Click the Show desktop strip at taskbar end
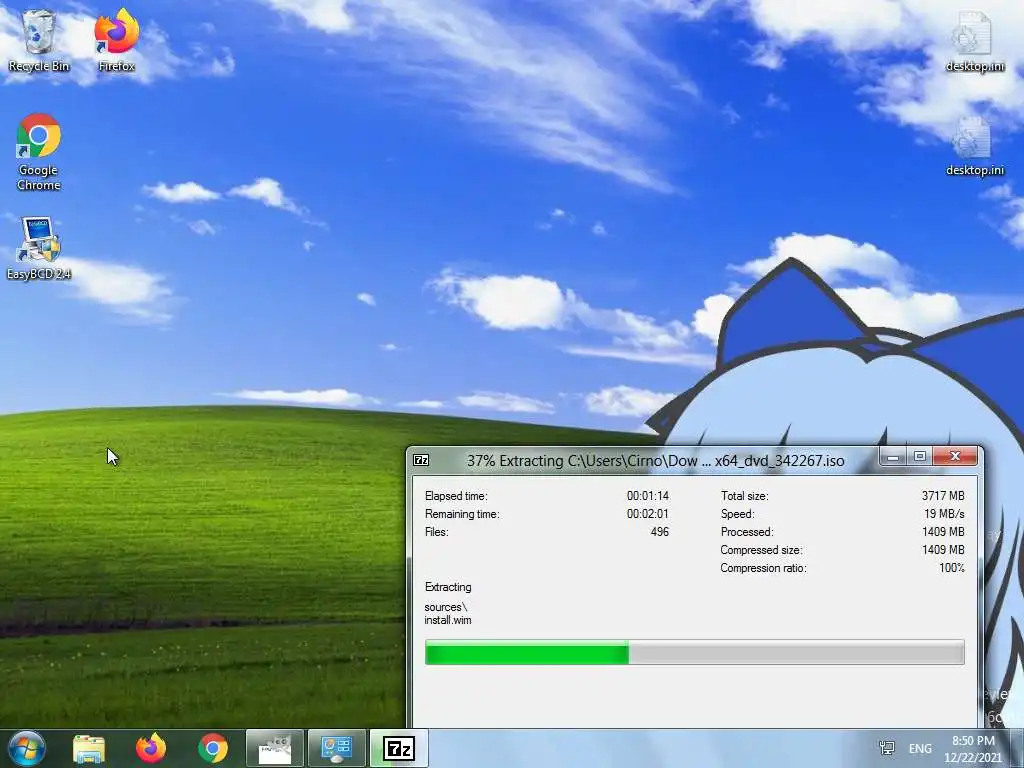Viewport: 1024px width, 768px height. coord(1017,748)
